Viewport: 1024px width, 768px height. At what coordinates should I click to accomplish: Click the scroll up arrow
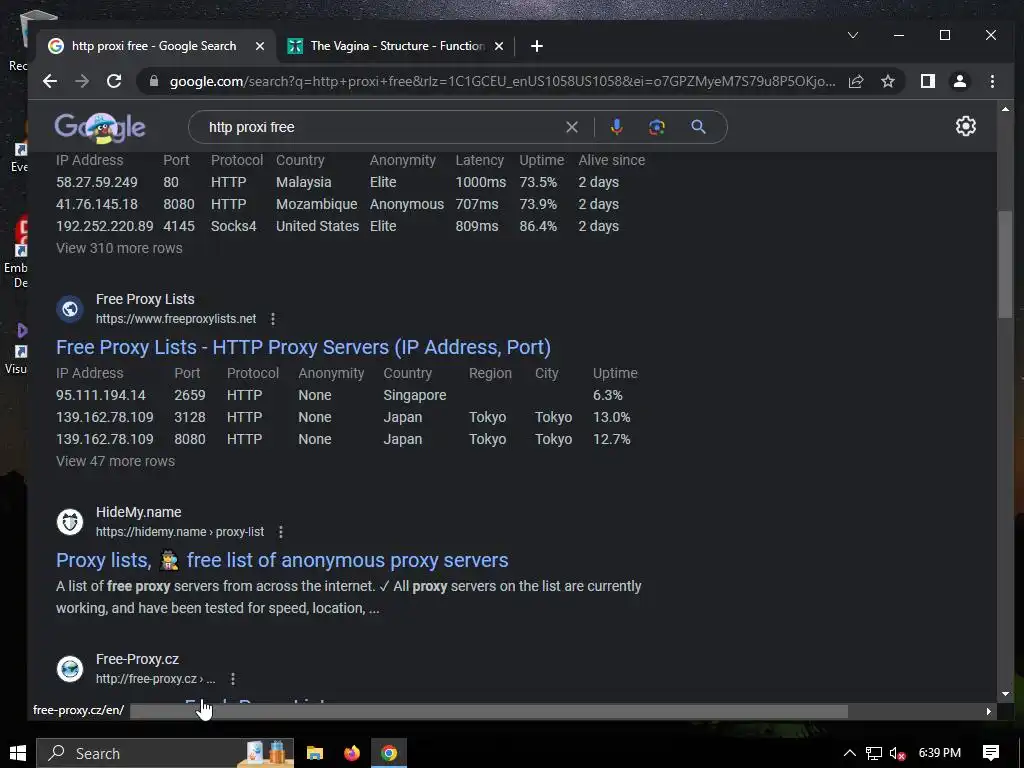[1005, 109]
